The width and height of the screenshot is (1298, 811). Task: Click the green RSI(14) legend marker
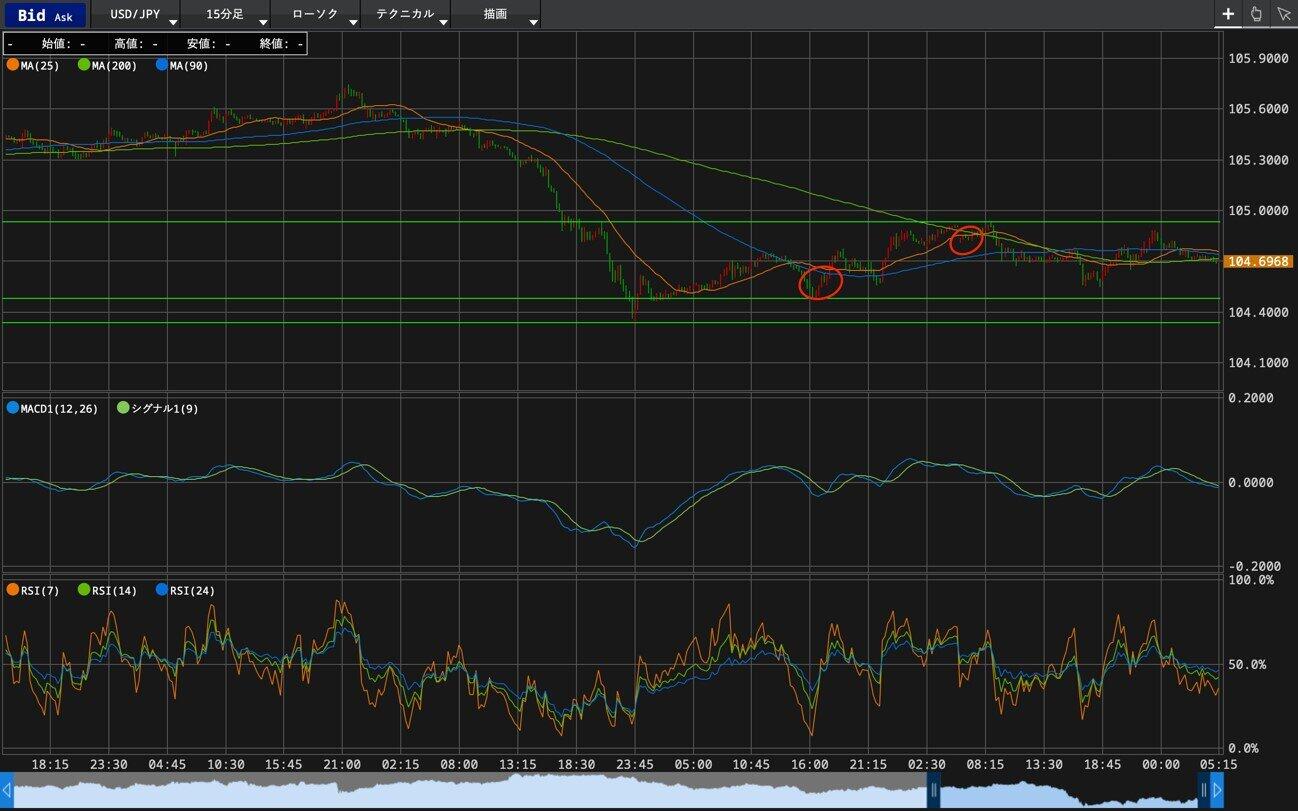click(83, 590)
